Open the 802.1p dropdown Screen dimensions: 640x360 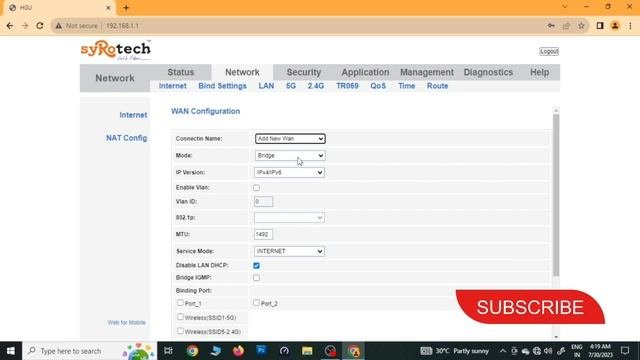point(289,218)
